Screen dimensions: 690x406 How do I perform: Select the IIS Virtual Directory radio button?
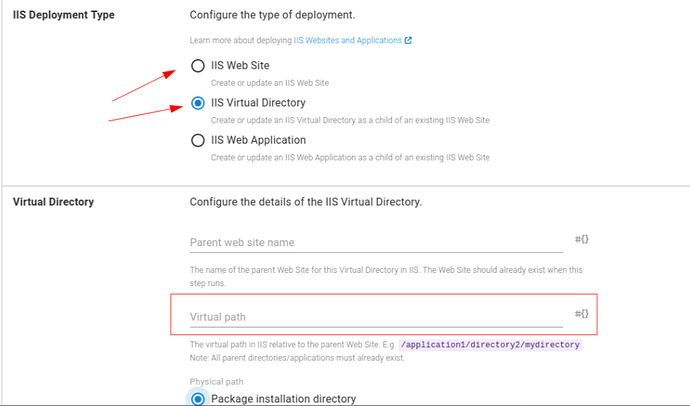(x=198, y=103)
